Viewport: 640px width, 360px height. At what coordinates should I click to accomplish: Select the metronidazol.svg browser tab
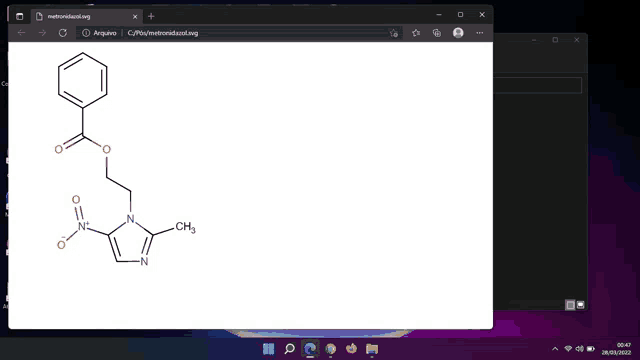(86, 16)
